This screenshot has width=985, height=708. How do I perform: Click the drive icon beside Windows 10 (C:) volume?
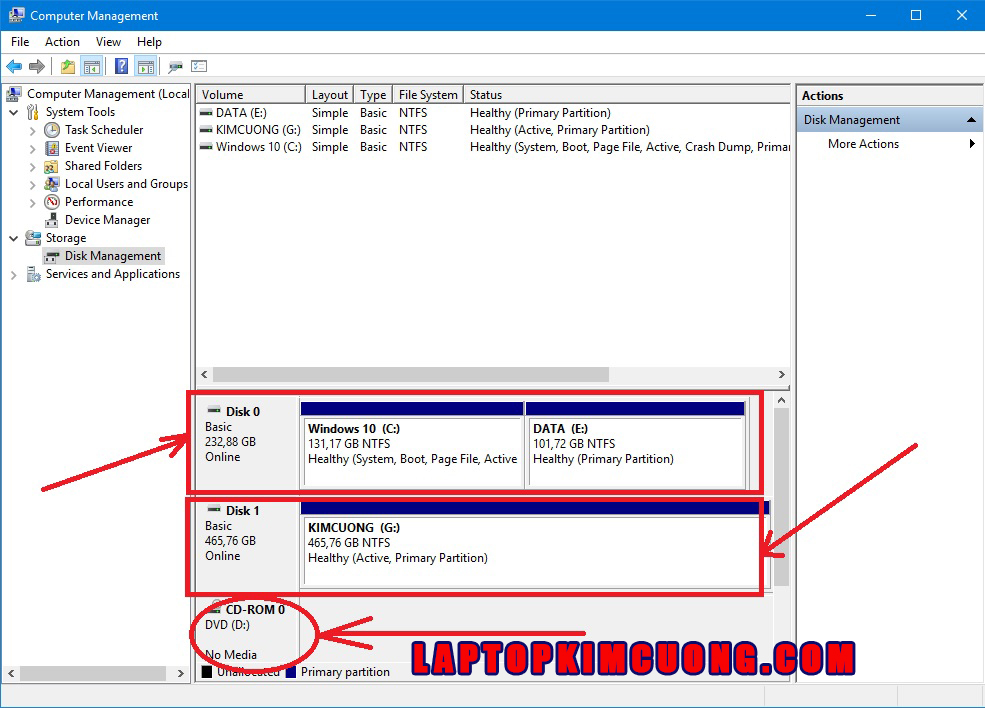point(206,147)
